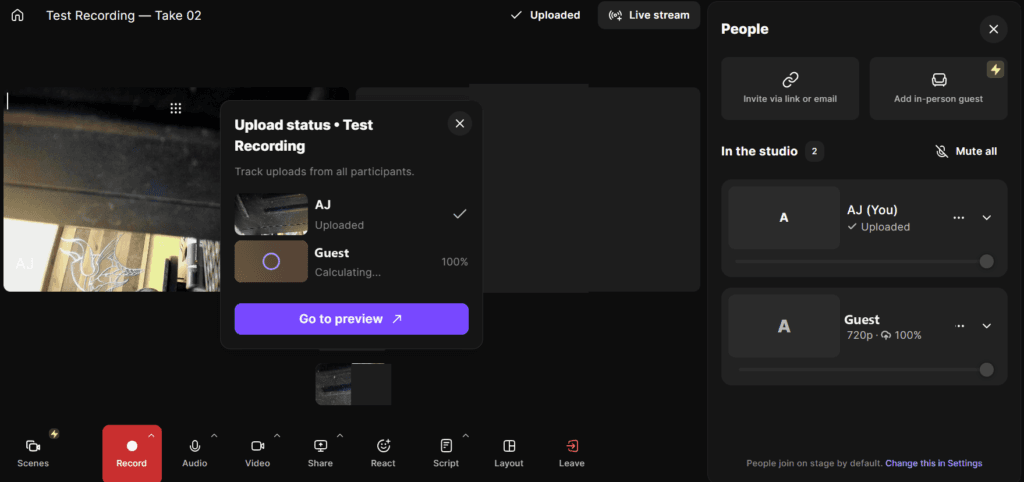
Task: Click the small self-view thumbnail
Action: tap(353, 384)
